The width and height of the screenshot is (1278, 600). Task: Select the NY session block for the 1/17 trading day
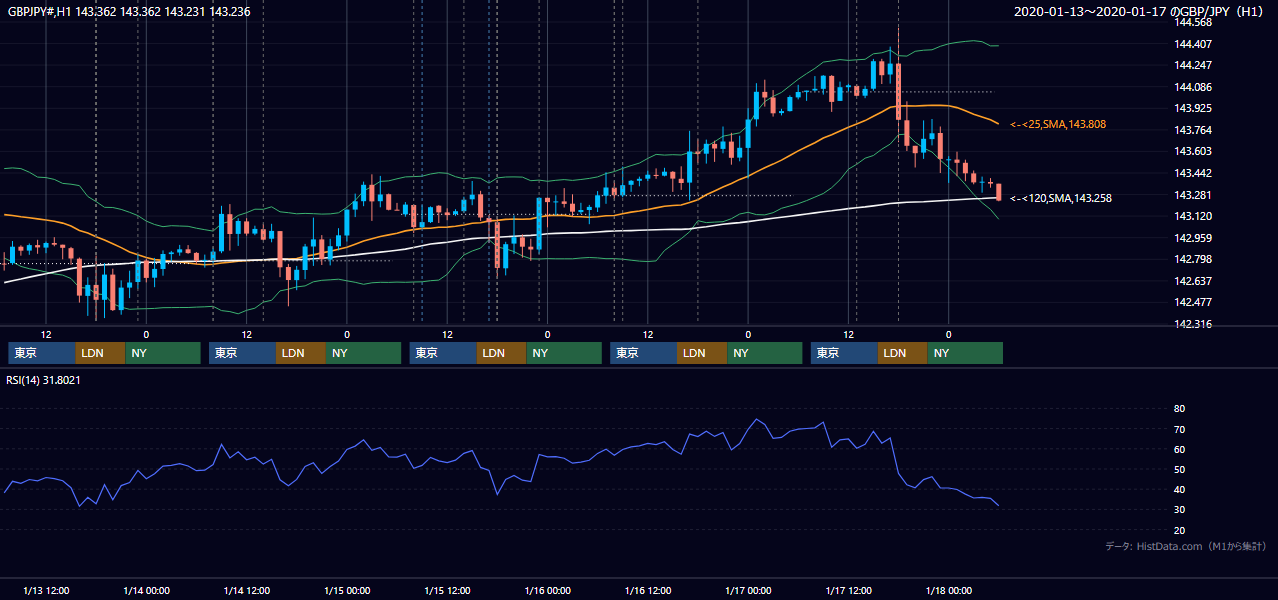click(x=965, y=353)
